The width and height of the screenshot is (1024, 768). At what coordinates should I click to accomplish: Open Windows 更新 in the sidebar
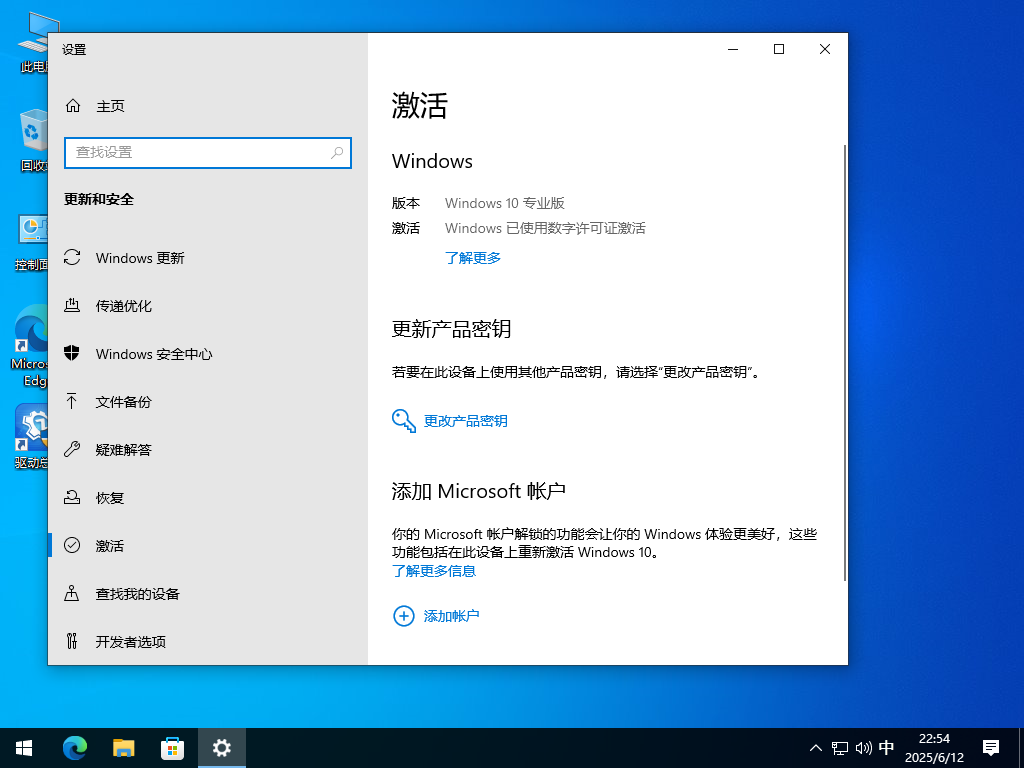click(x=140, y=258)
